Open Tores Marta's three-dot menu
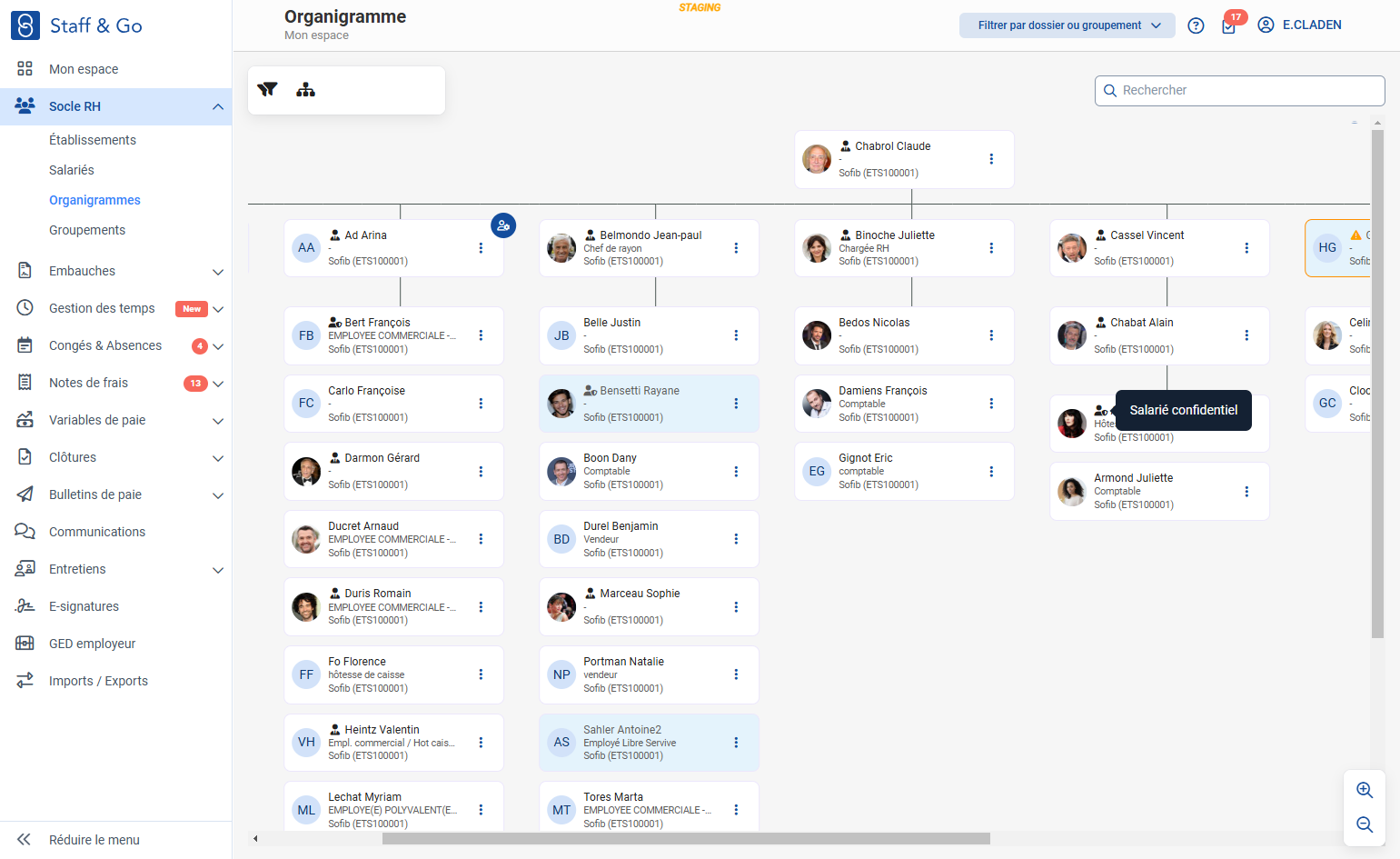The image size is (1400, 859). coord(736,810)
